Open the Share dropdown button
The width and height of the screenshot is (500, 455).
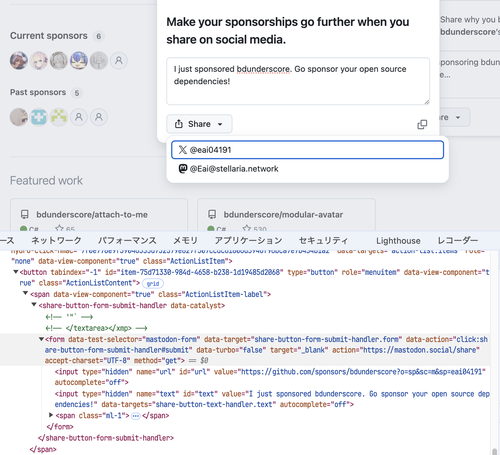199,124
